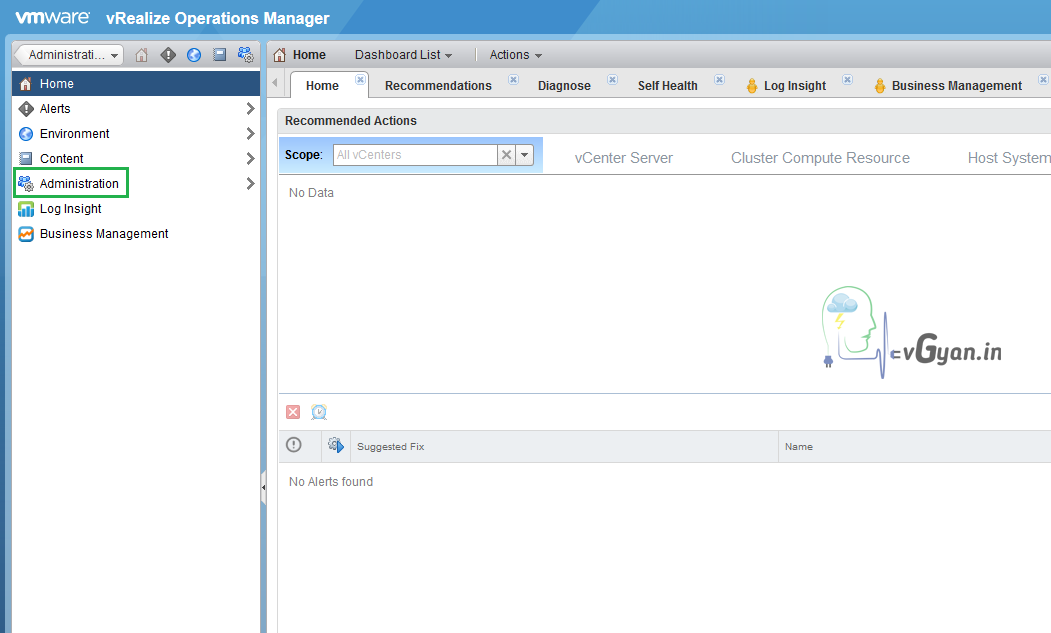This screenshot has height=633, width=1051.
Task: Sort by the criticality column header icon
Action: (294, 445)
